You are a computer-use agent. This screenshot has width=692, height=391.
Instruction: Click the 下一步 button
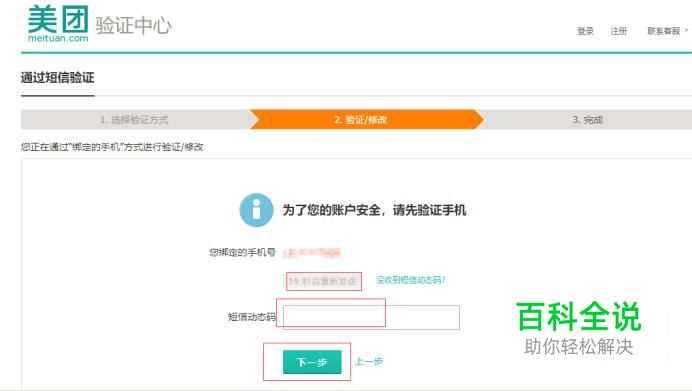click(312, 362)
